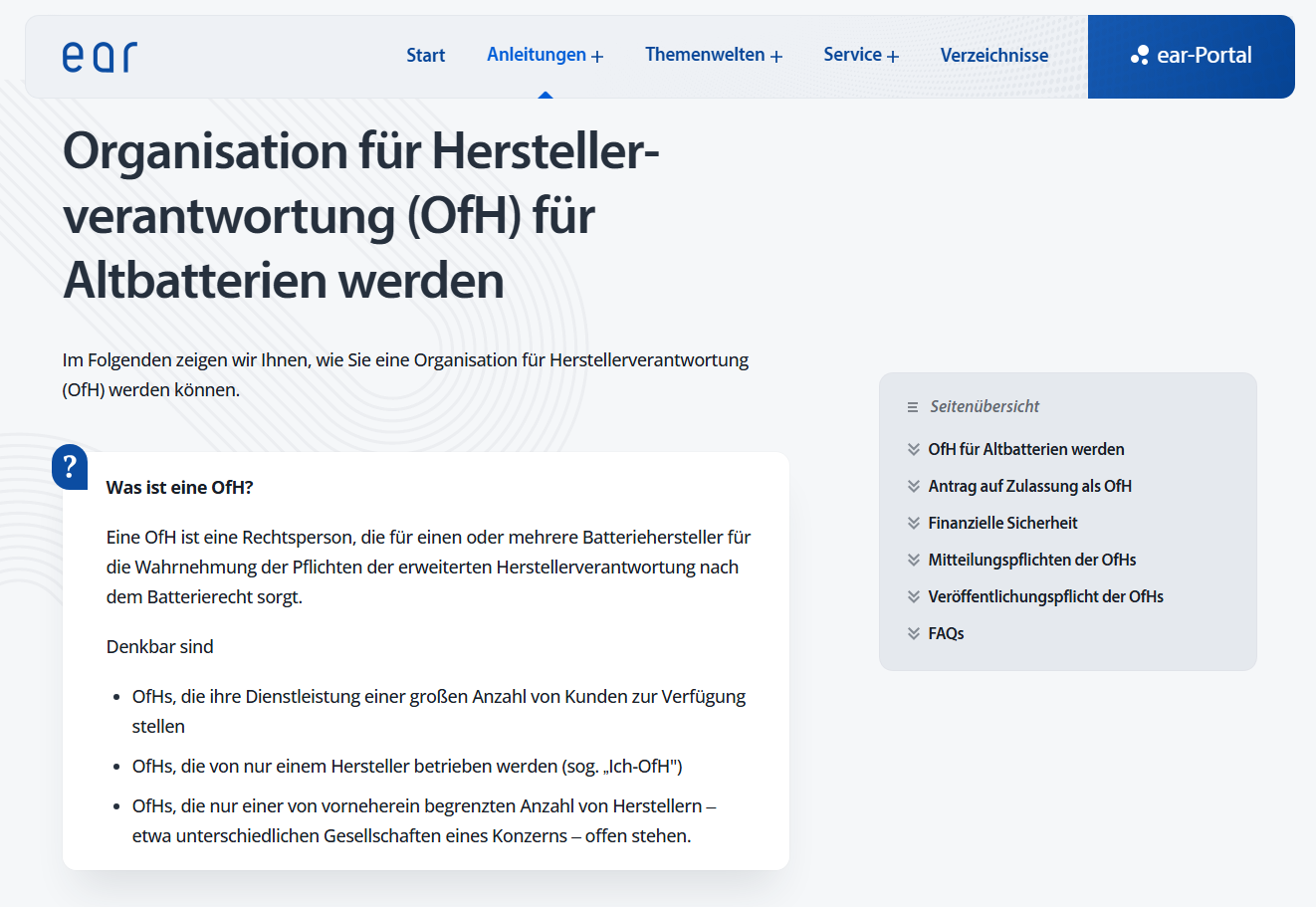1316x907 pixels.
Task: Expand the Service menu plus sign
Action: 893,57
